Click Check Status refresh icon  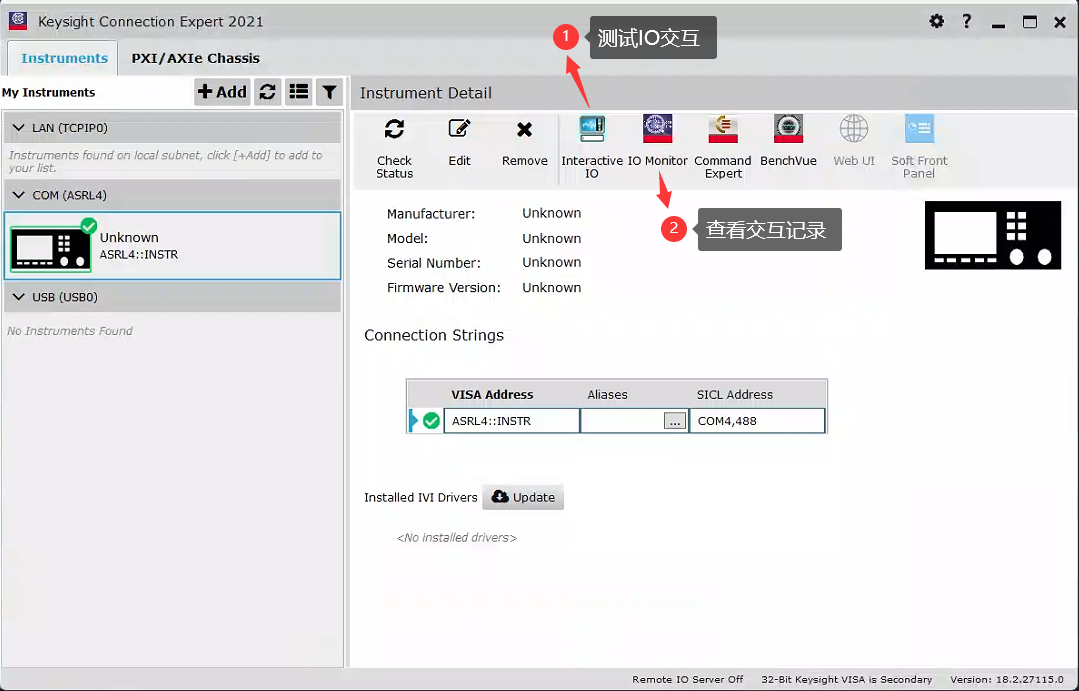pyautogui.click(x=394, y=129)
